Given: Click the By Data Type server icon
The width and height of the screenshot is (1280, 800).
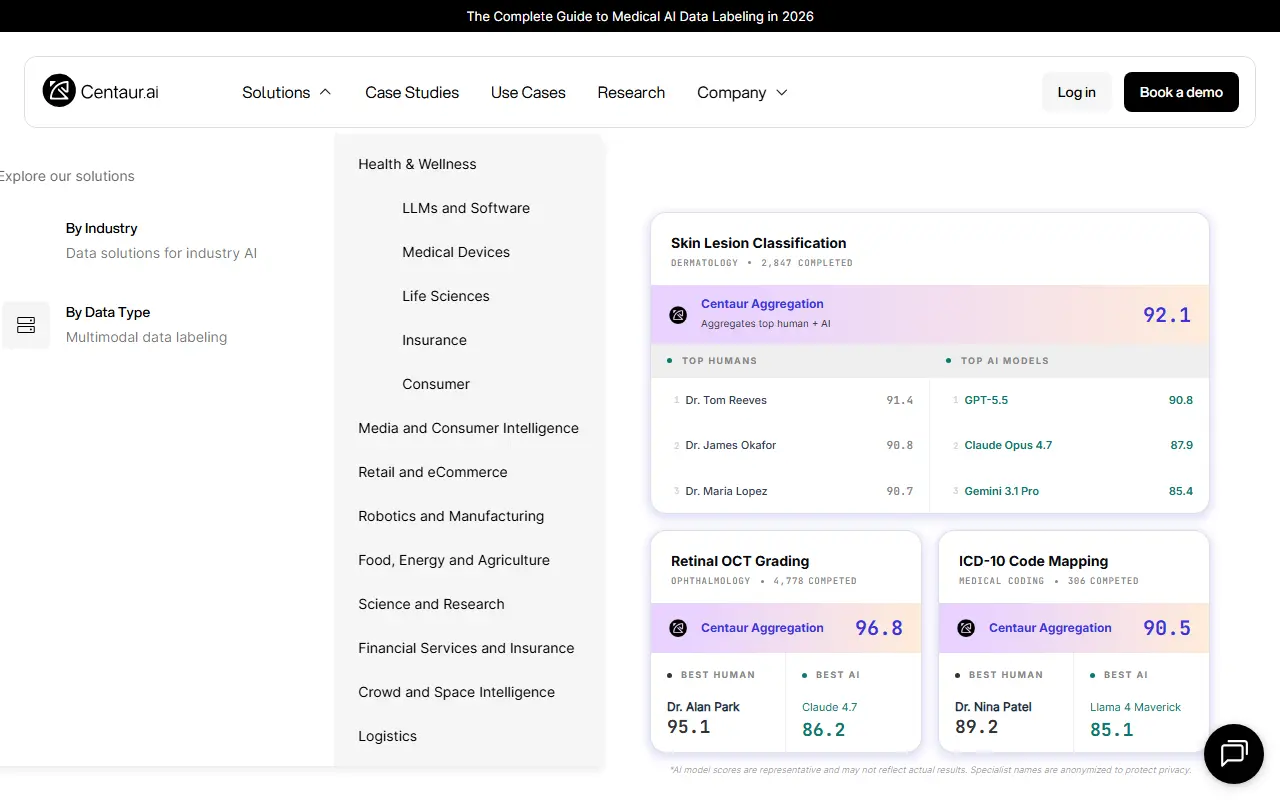Looking at the screenshot, I should click(26, 325).
